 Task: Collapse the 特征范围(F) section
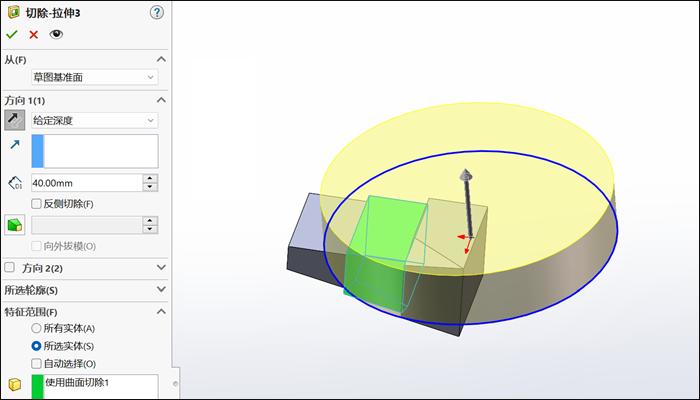click(161, 311)
